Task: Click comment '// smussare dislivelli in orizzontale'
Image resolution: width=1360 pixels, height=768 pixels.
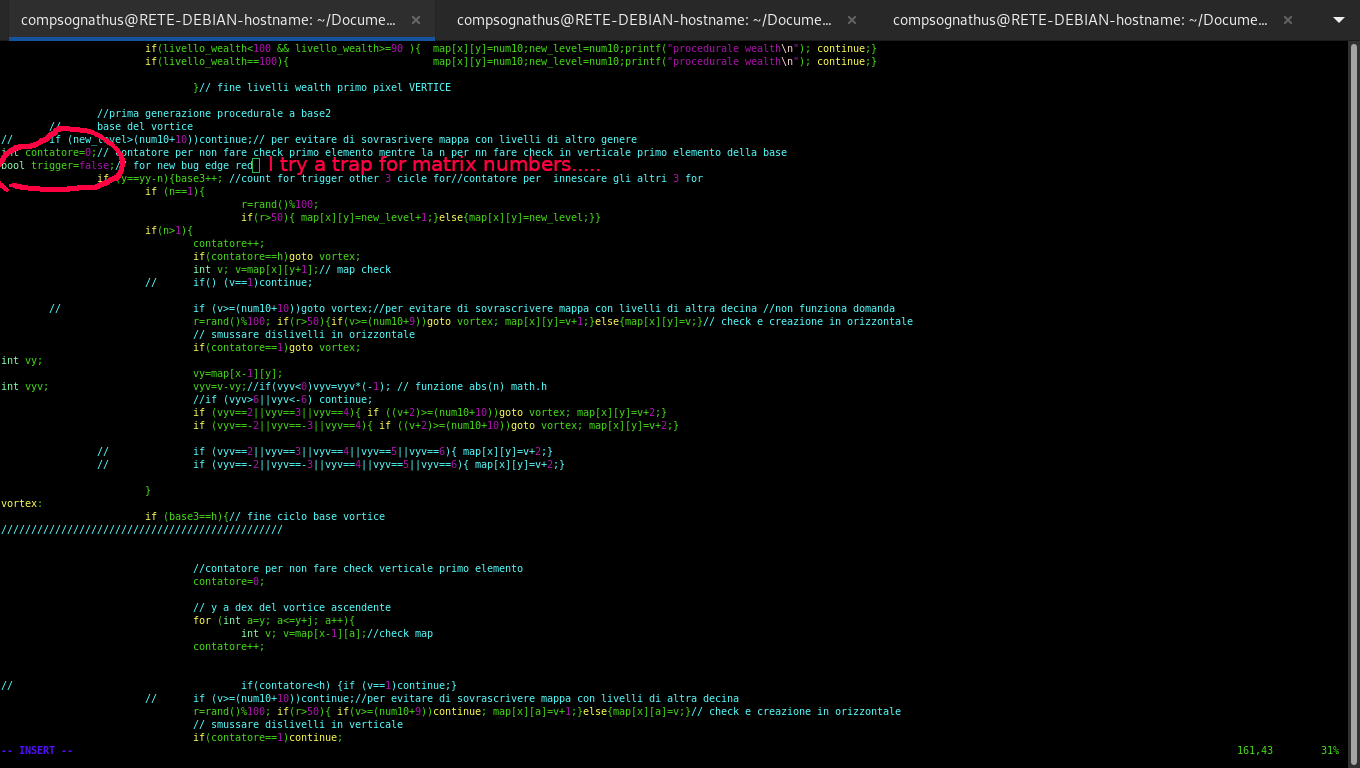Action: (x=304, y=335)
